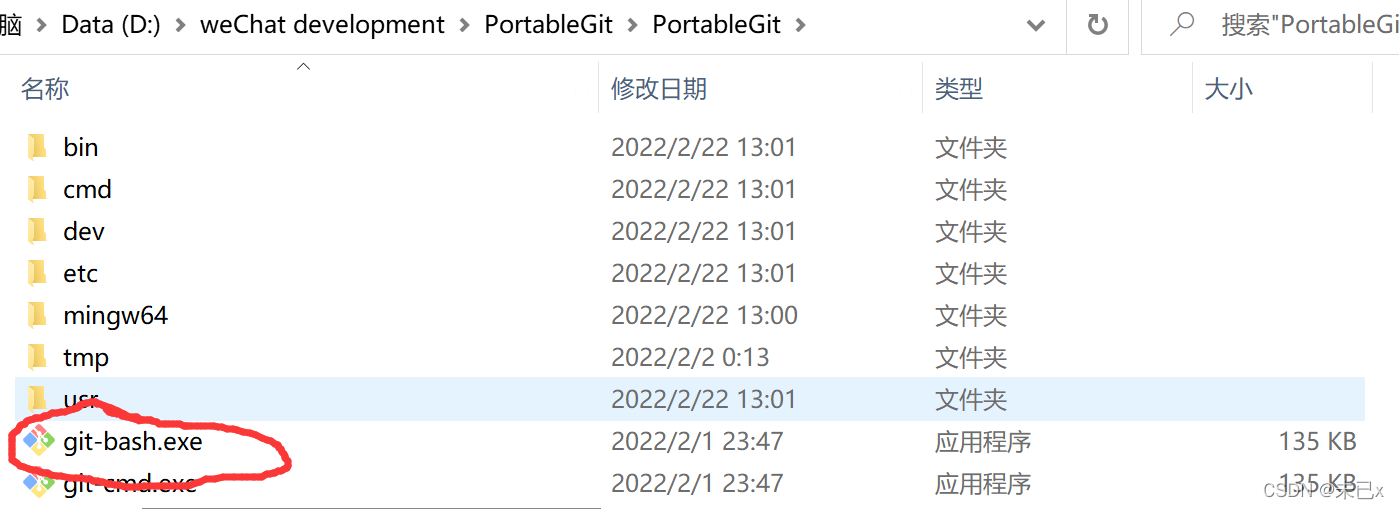Expand chevron after Data (D:) breadcrumb
Viewport: 1399px width, 509px height.
(x=180, y=25)
